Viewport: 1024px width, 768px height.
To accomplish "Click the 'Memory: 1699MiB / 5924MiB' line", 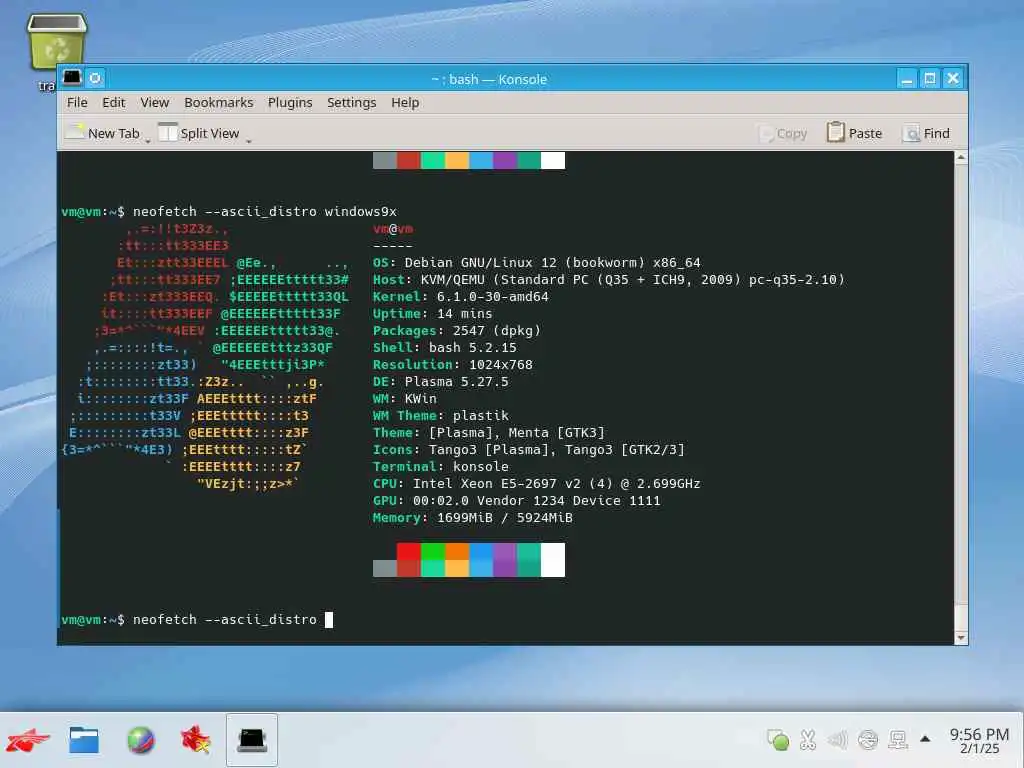I will tap(473, 517).
